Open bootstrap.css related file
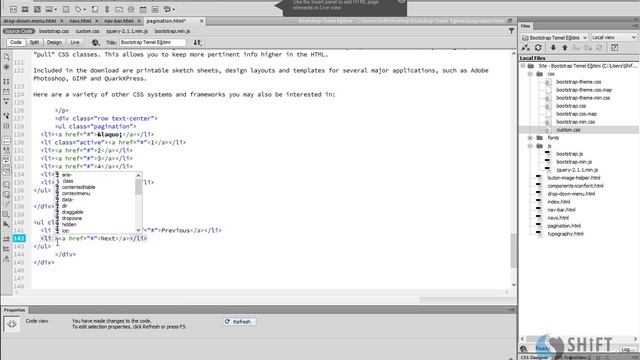This screenshot has height=360, width=640. [54, 31]
